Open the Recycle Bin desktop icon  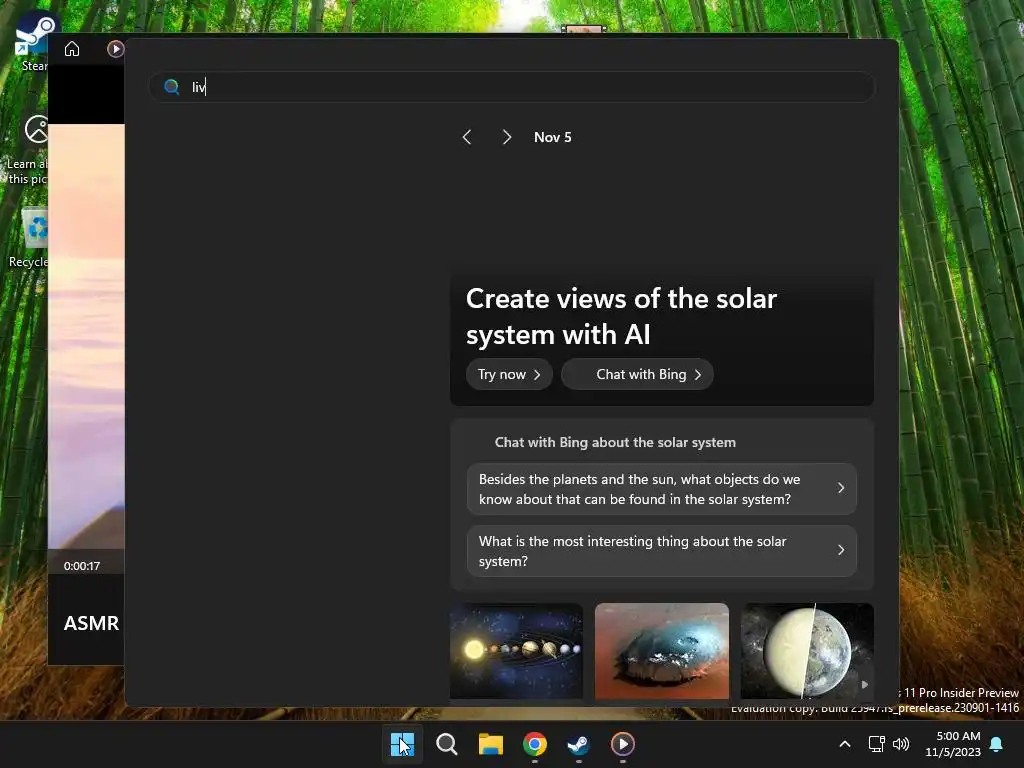29,238
